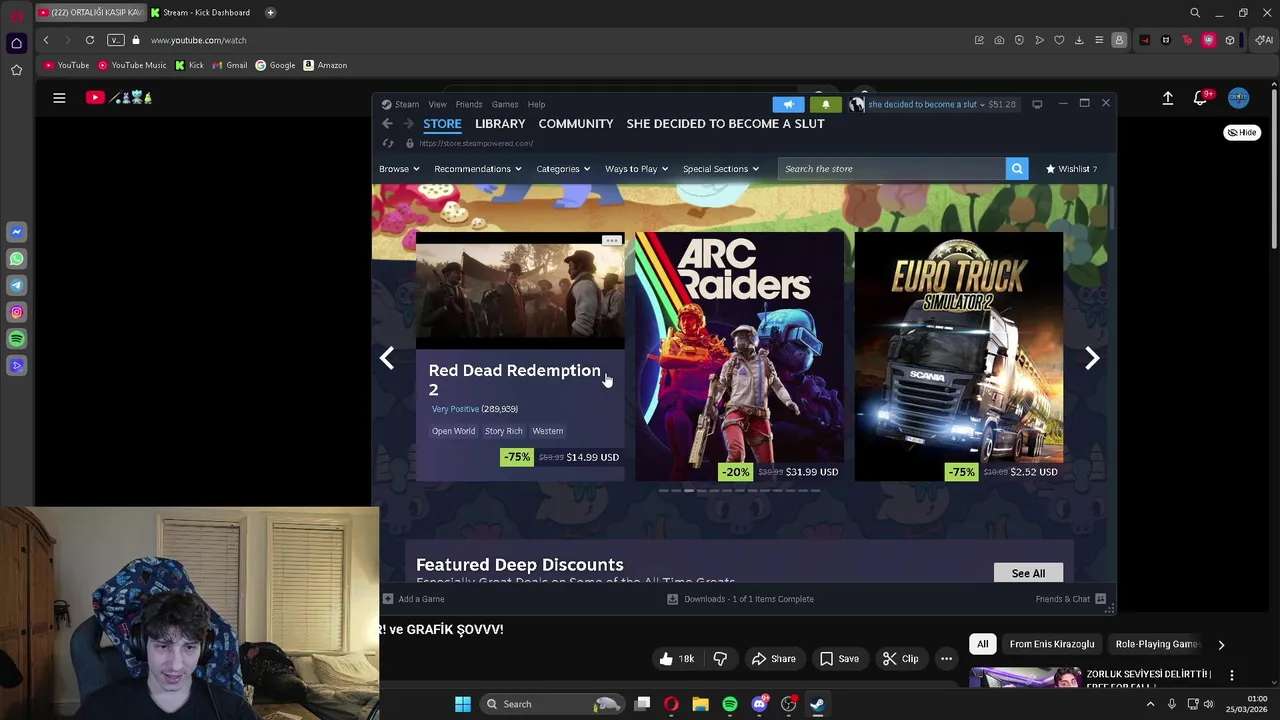The image size is (1280, 720).
Task: Expand the Browse dropdown in Steam store
Action: [x=399, y=169]
